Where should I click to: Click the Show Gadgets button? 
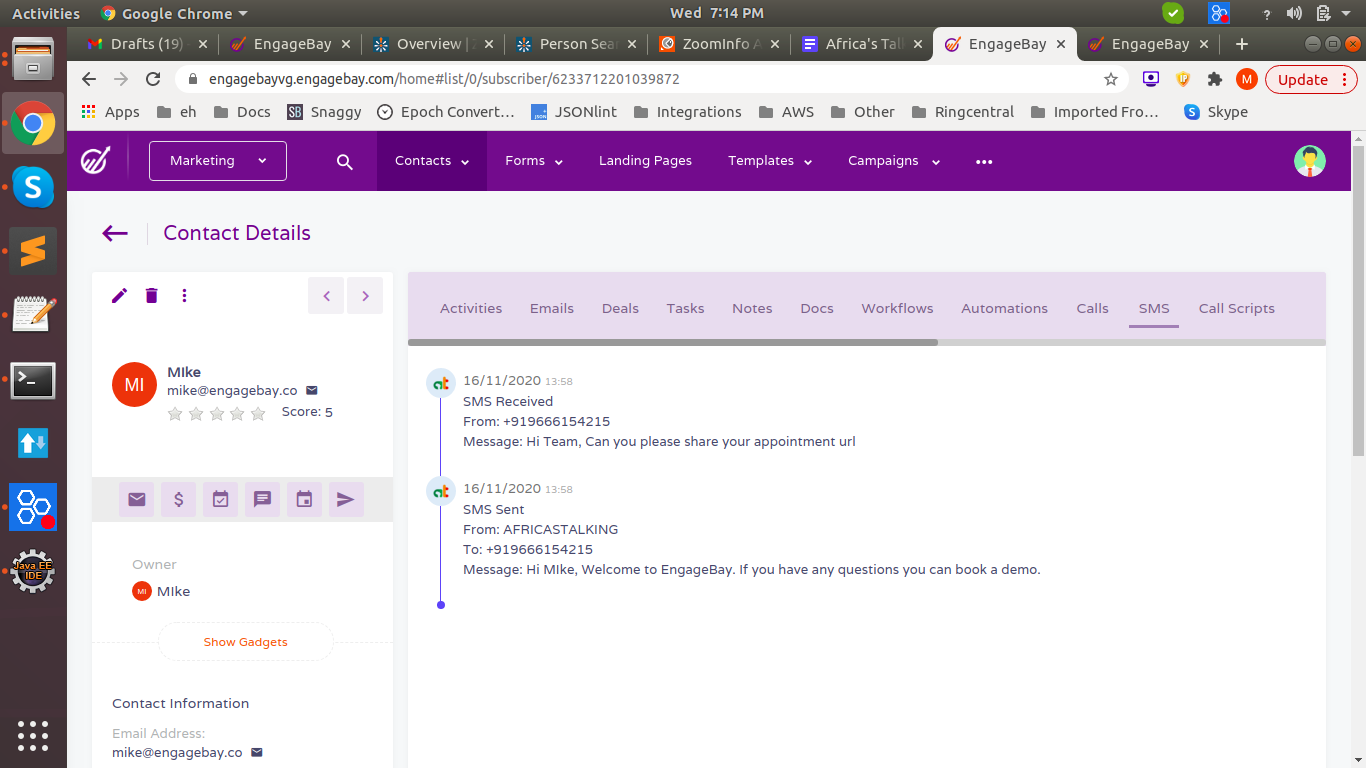pyautogui.click(x=246, y=642)
